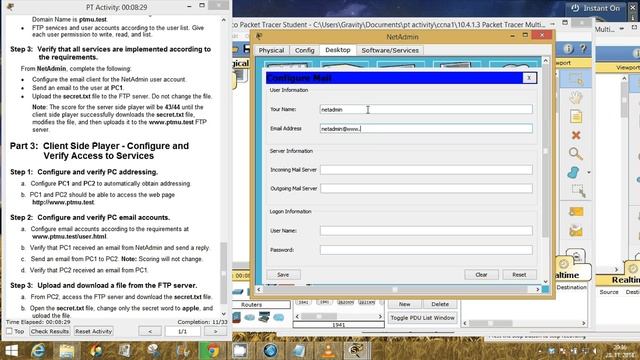Switch to the Software/Services tab
Screen dimensions: 640x360
point(390,50)
